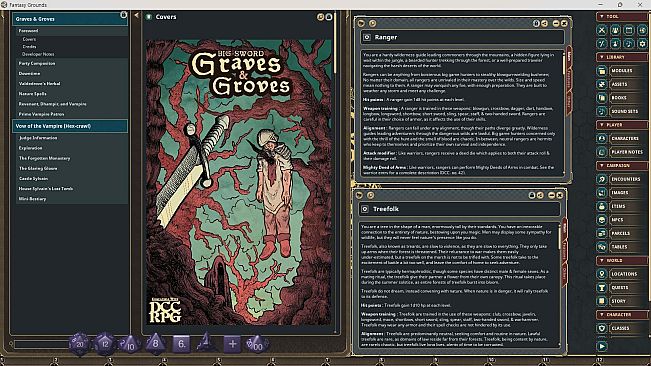Roll the d4 pyramid die

(206, 342)
